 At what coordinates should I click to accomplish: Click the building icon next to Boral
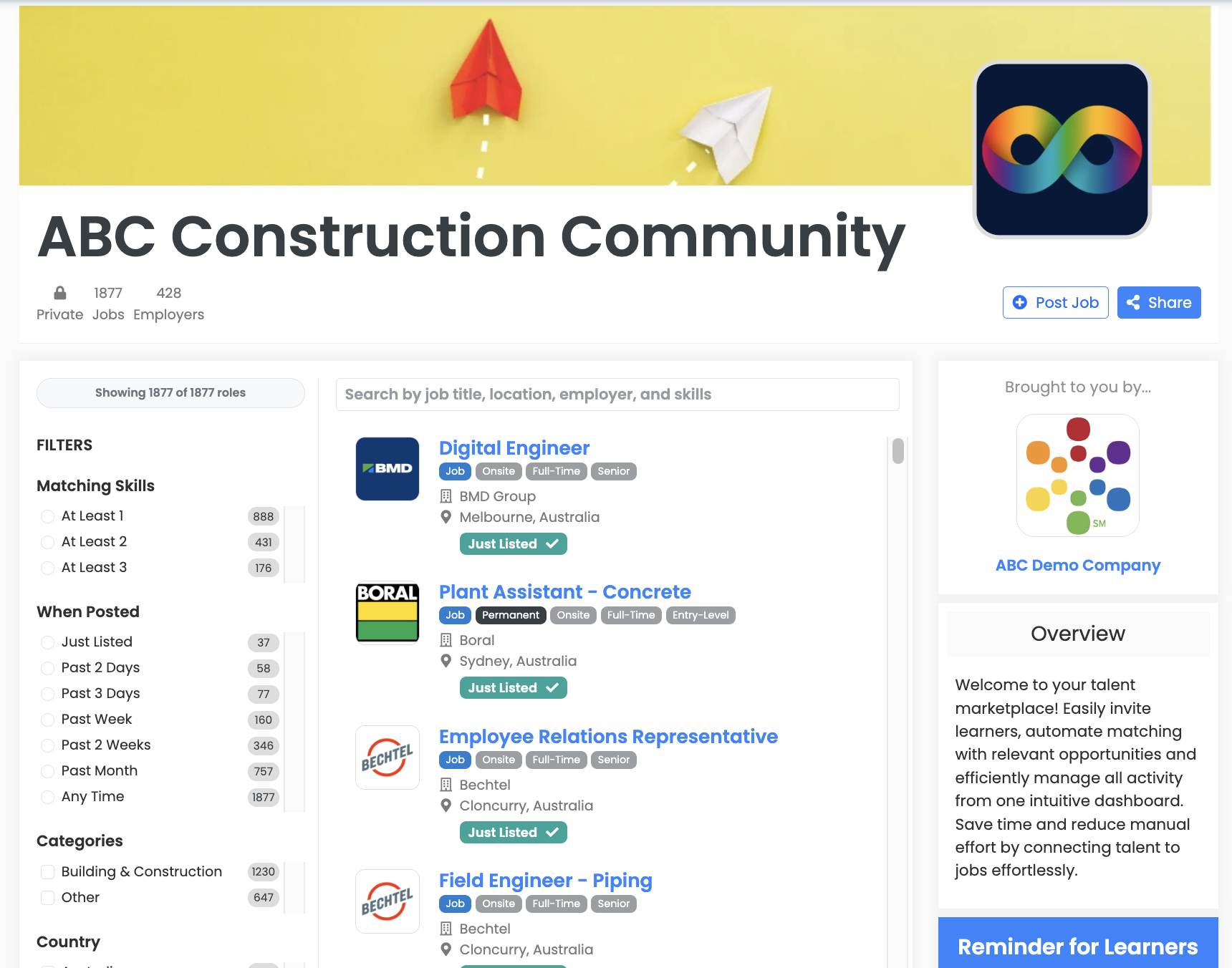pos(446,640)
